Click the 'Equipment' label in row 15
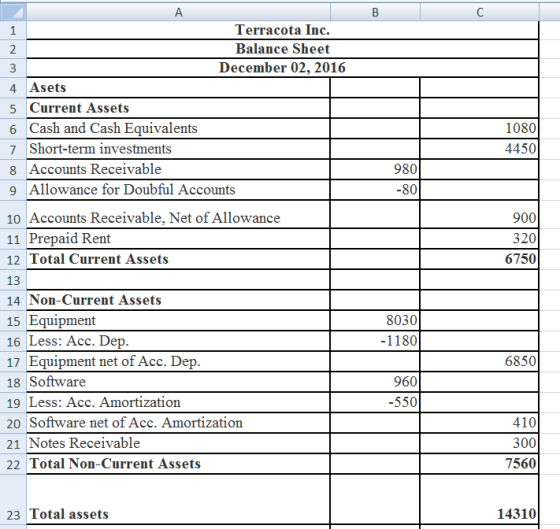This screenshot has width=560, height=529. (179, 320)
